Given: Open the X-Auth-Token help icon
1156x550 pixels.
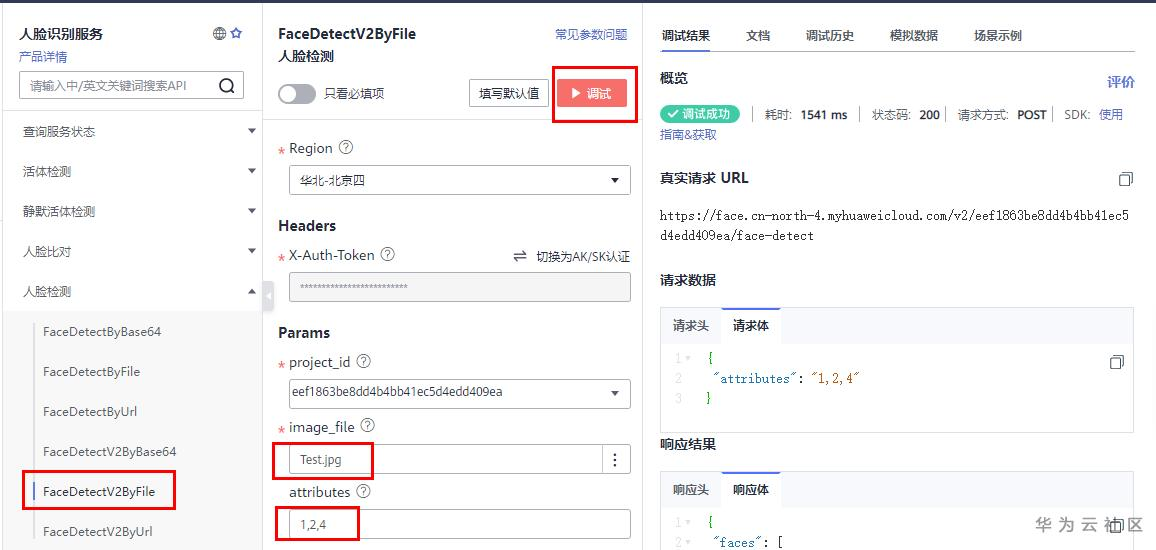Looking at the screenshot, I should coord(387,255).
